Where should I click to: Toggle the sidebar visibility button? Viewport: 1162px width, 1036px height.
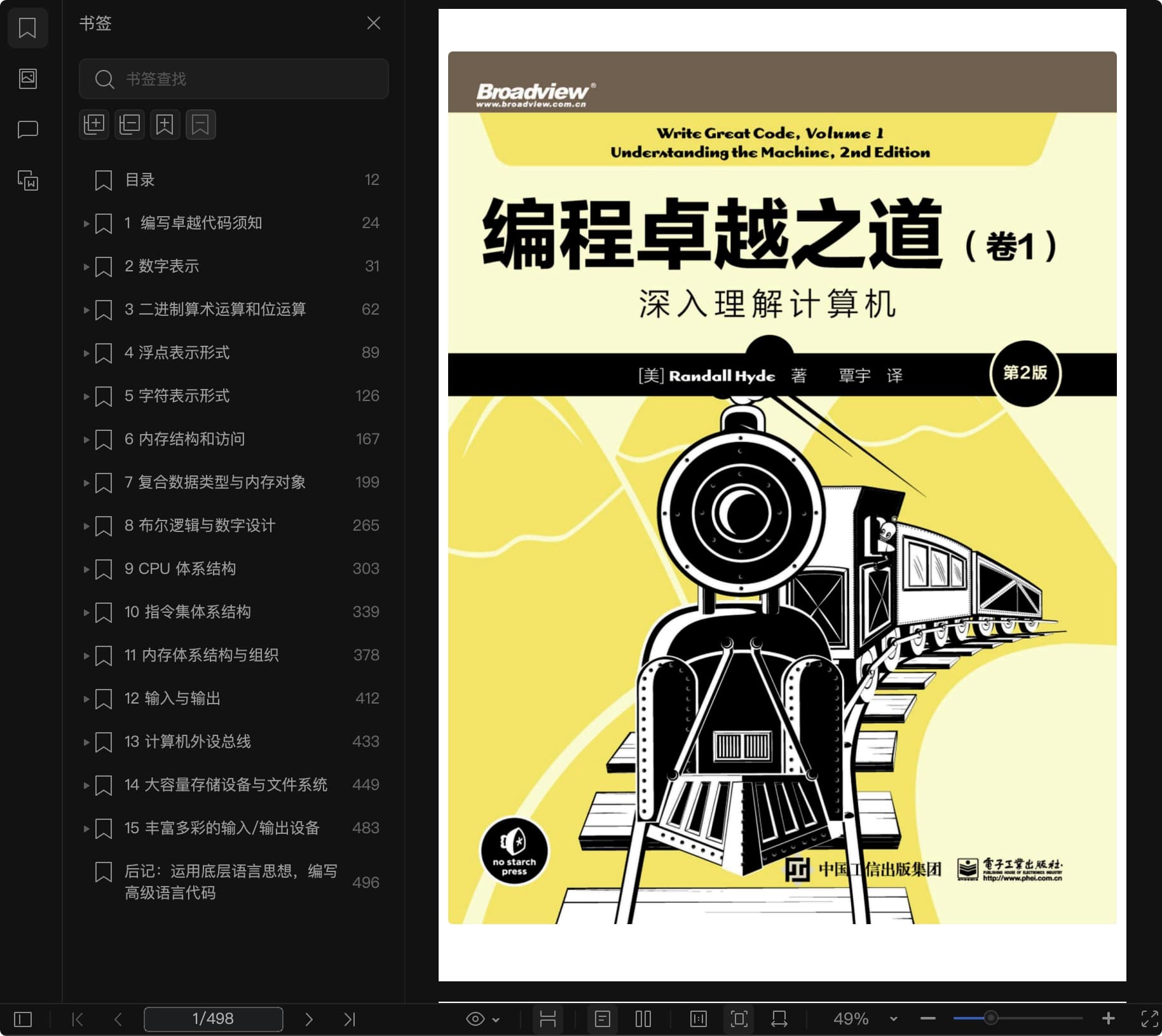[x=23, y=1019]
